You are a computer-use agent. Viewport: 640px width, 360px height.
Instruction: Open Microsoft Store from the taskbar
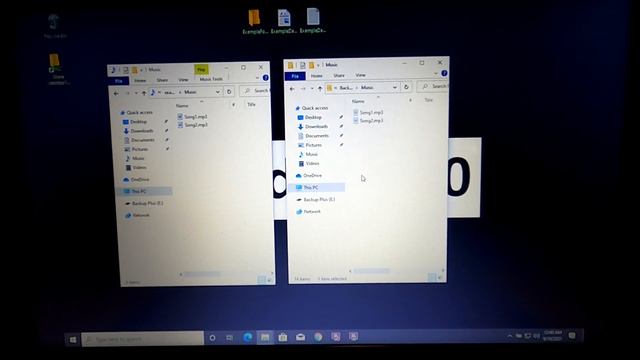(282, 337)
